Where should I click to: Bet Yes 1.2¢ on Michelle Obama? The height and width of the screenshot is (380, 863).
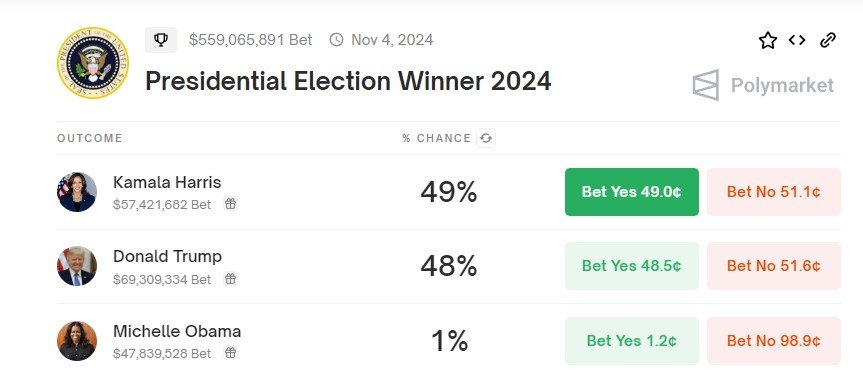point(632,341)
